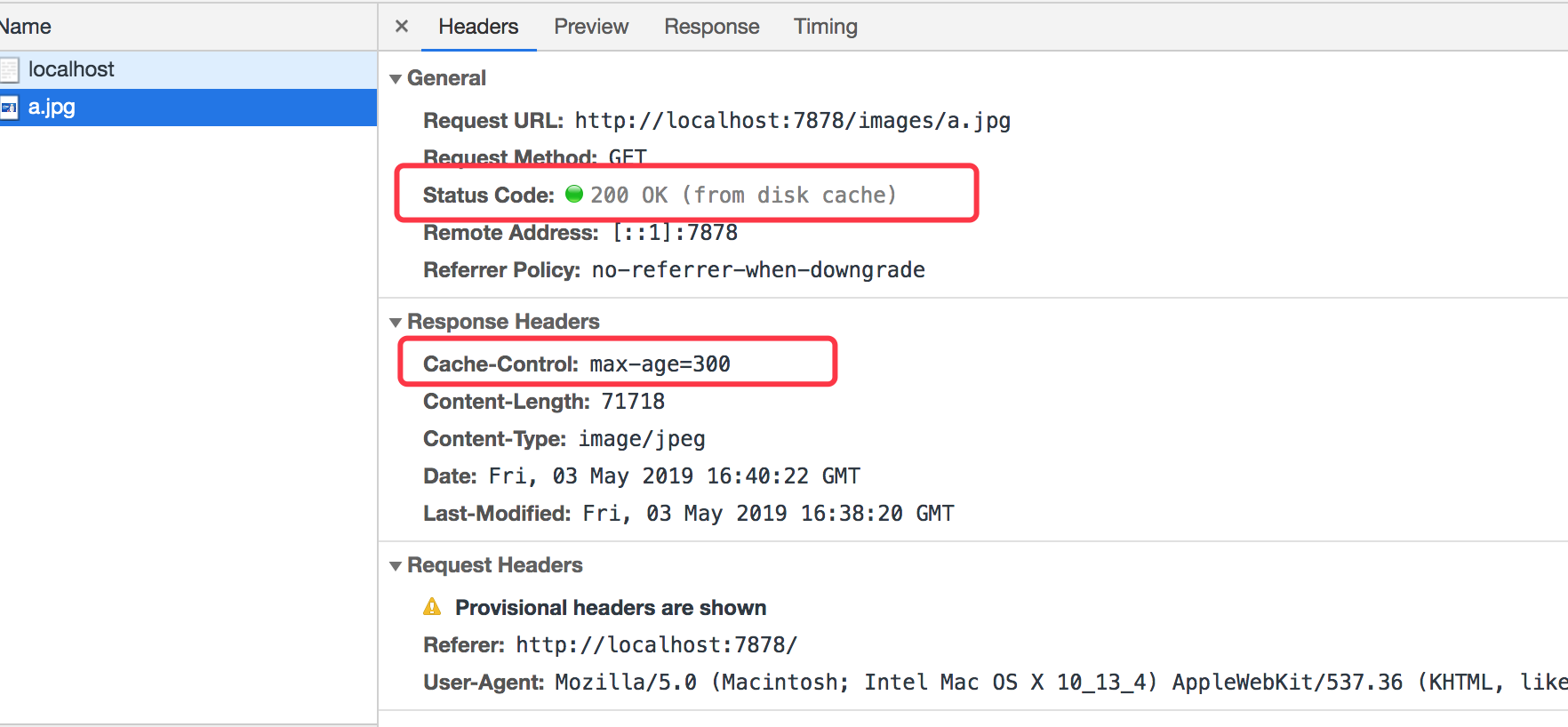The width and height of the screenshot is (1568, 727).
Task: Click the Content-Type image/jpeg value
Action: point(642,439)
